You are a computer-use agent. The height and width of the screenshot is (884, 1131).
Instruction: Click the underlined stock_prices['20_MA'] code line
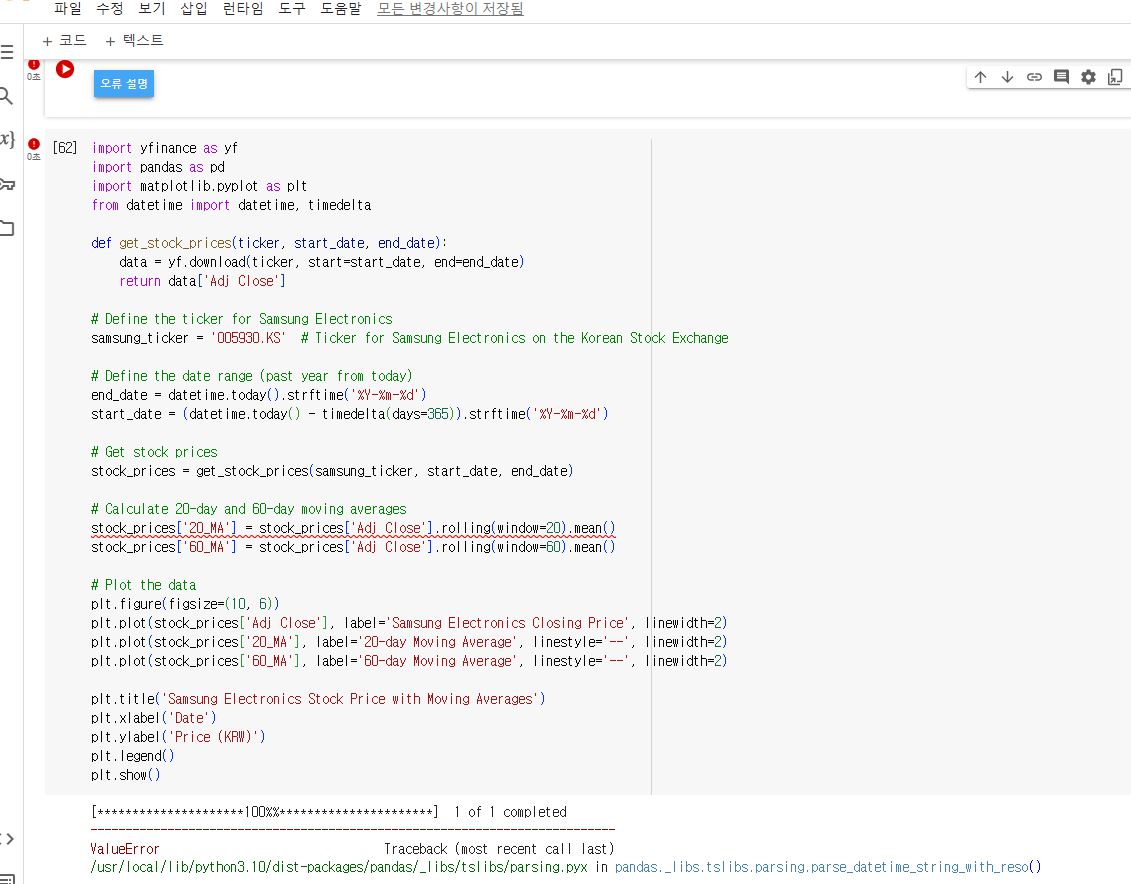[353, 529]
